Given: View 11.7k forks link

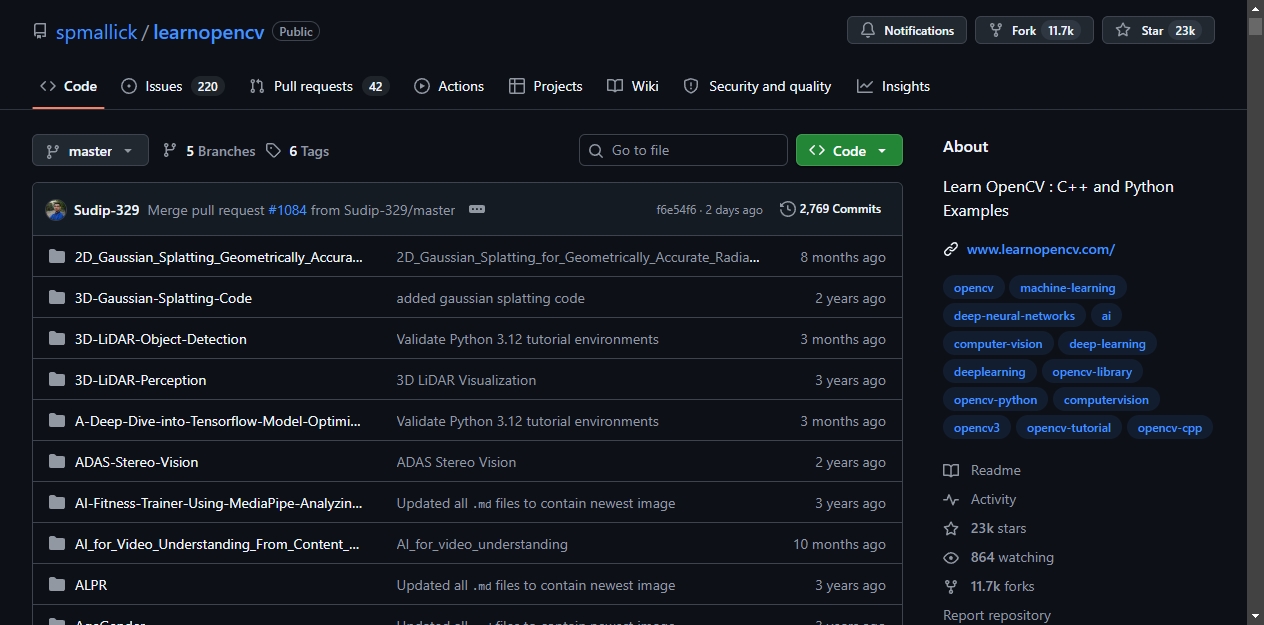Looking at the screenshot, I should coord(989,586).
